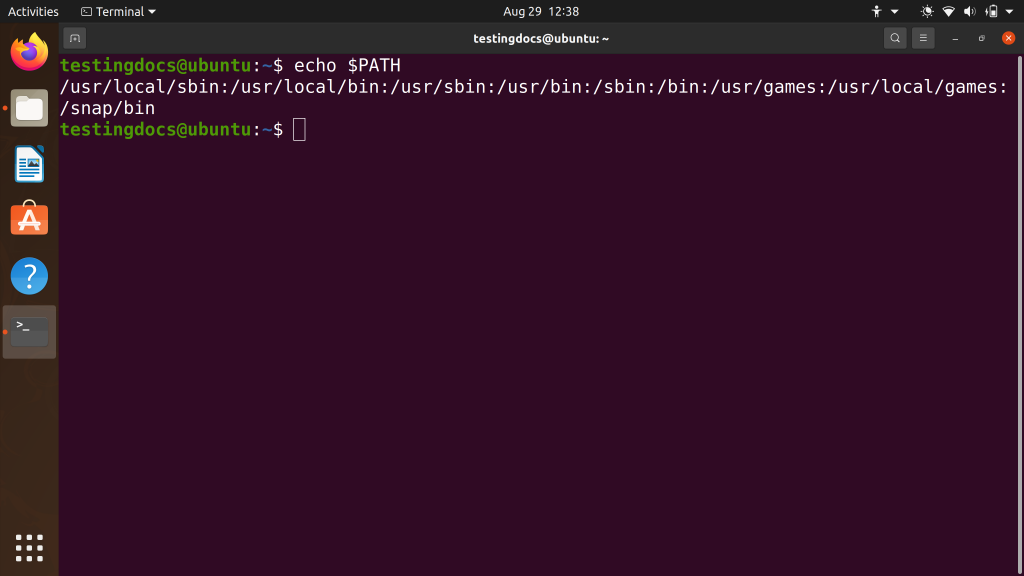Expand the system status menu
Viewport: 1024px width, 576px height.
1008,11
